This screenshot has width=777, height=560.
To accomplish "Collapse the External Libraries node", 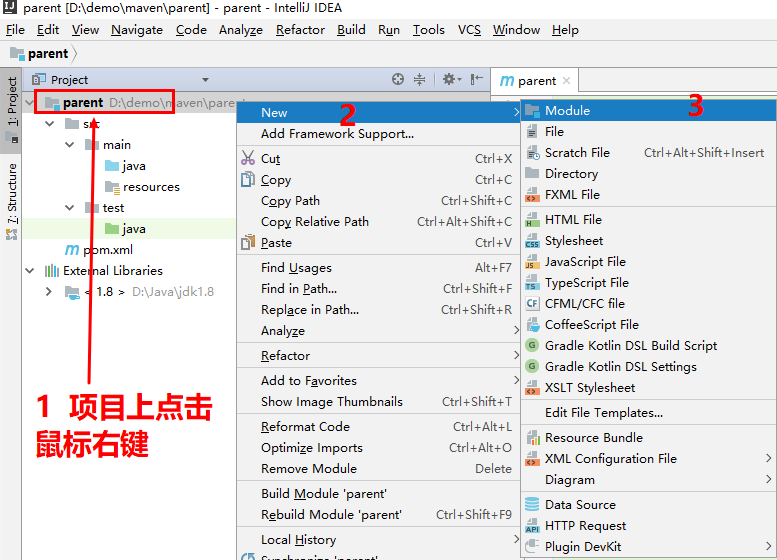I will [30, 271].
